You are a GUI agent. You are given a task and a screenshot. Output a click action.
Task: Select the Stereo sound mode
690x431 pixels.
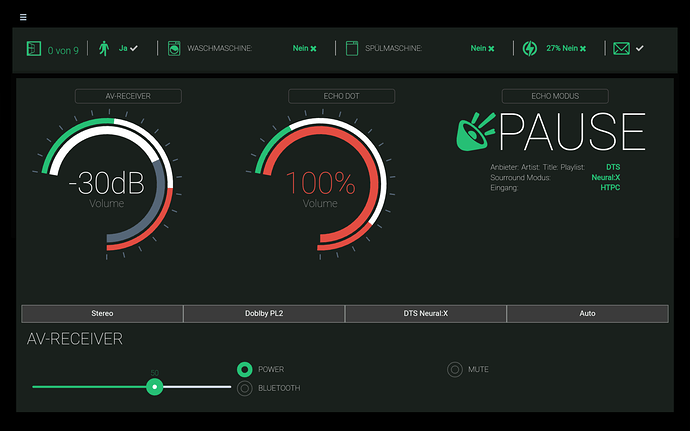[x=102, y=314]
